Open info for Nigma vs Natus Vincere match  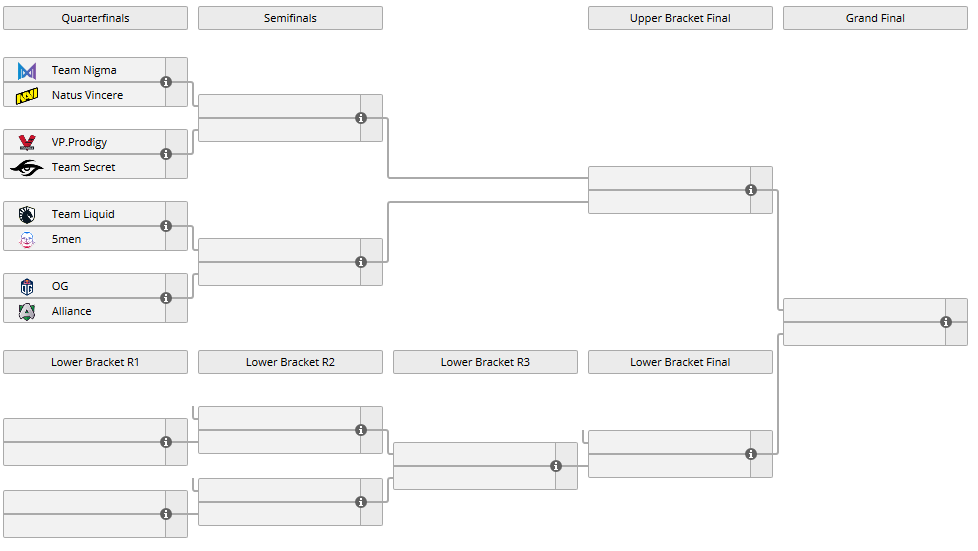point(166,82)
